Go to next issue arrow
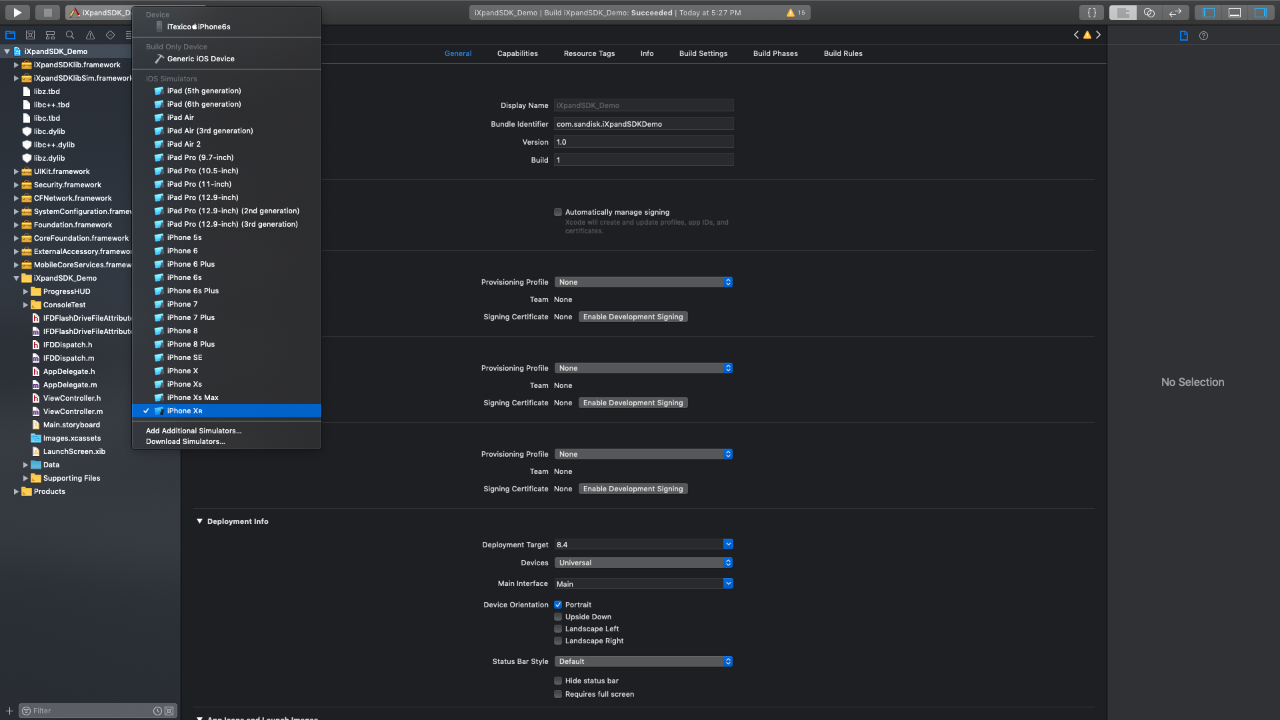Image resolution: width=1280 pixels, height=720 pixels. [x=1098, y=35]
